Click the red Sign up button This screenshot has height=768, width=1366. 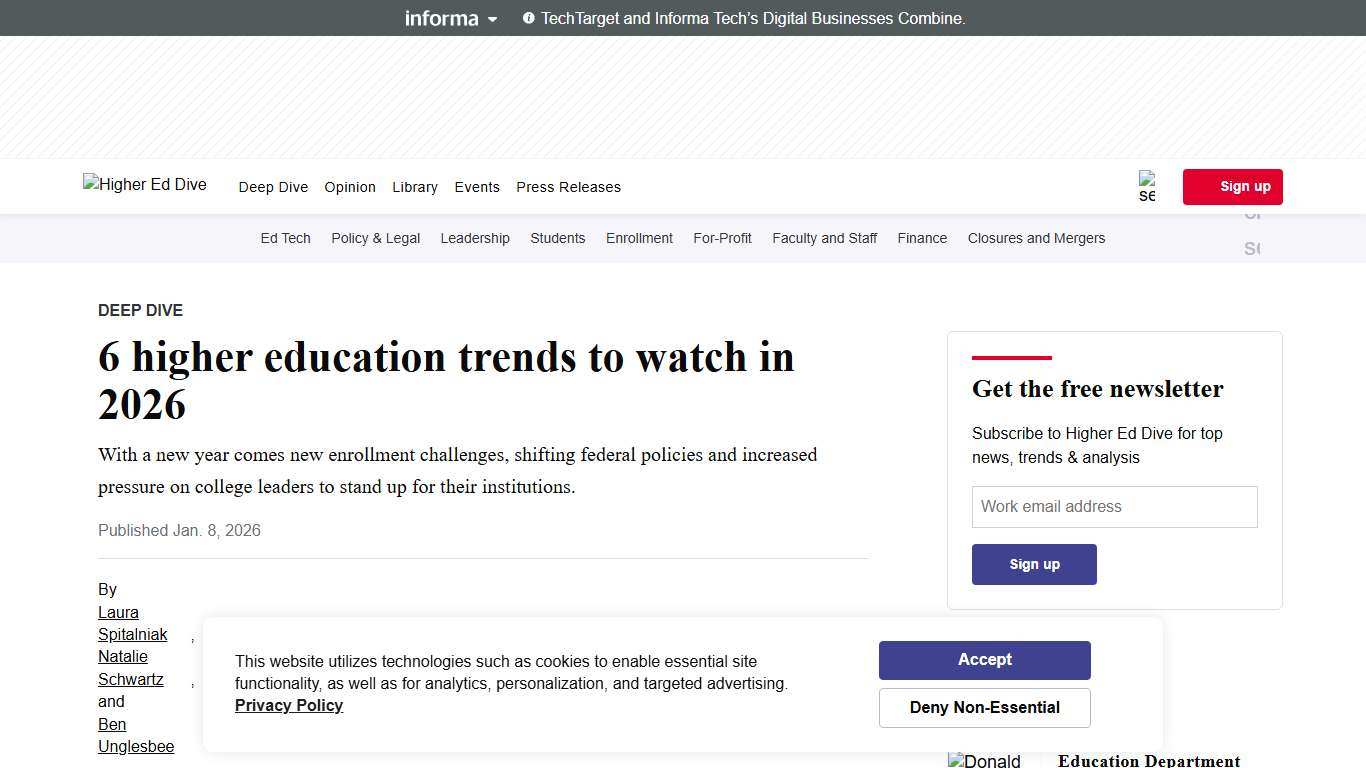pos(1232,186)
